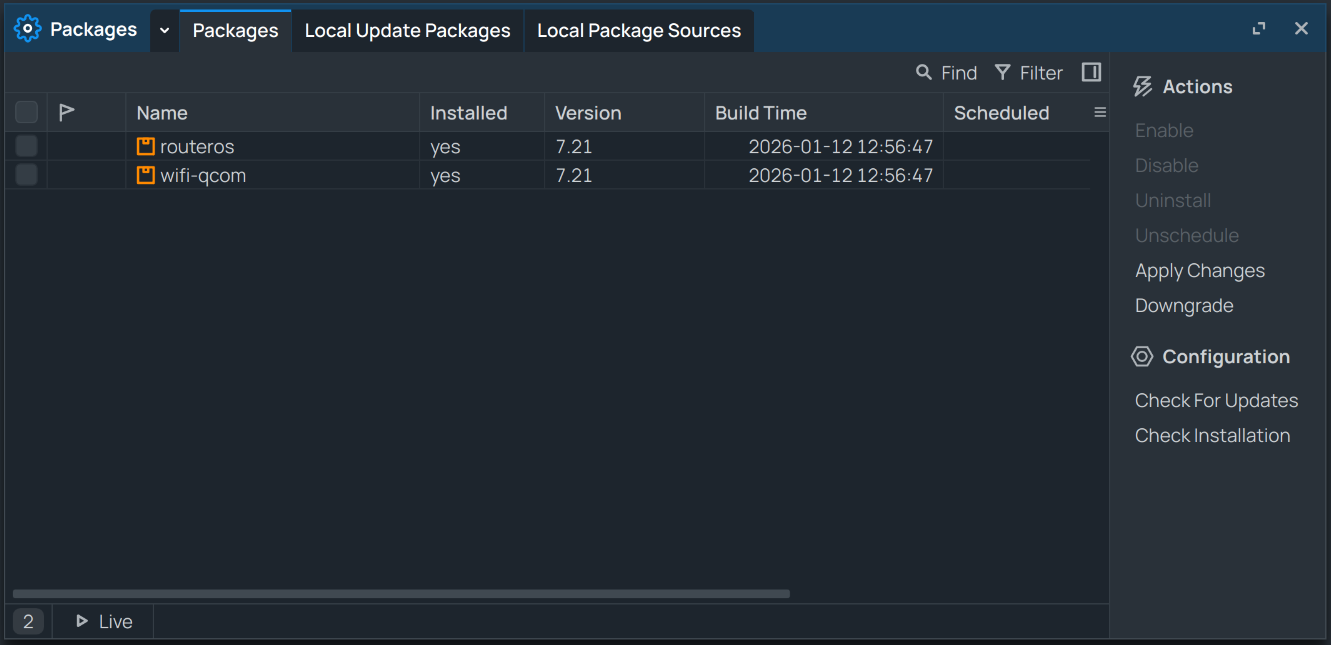
Task: Switch to Local Update Packages tab
Action: pos(407,31)
